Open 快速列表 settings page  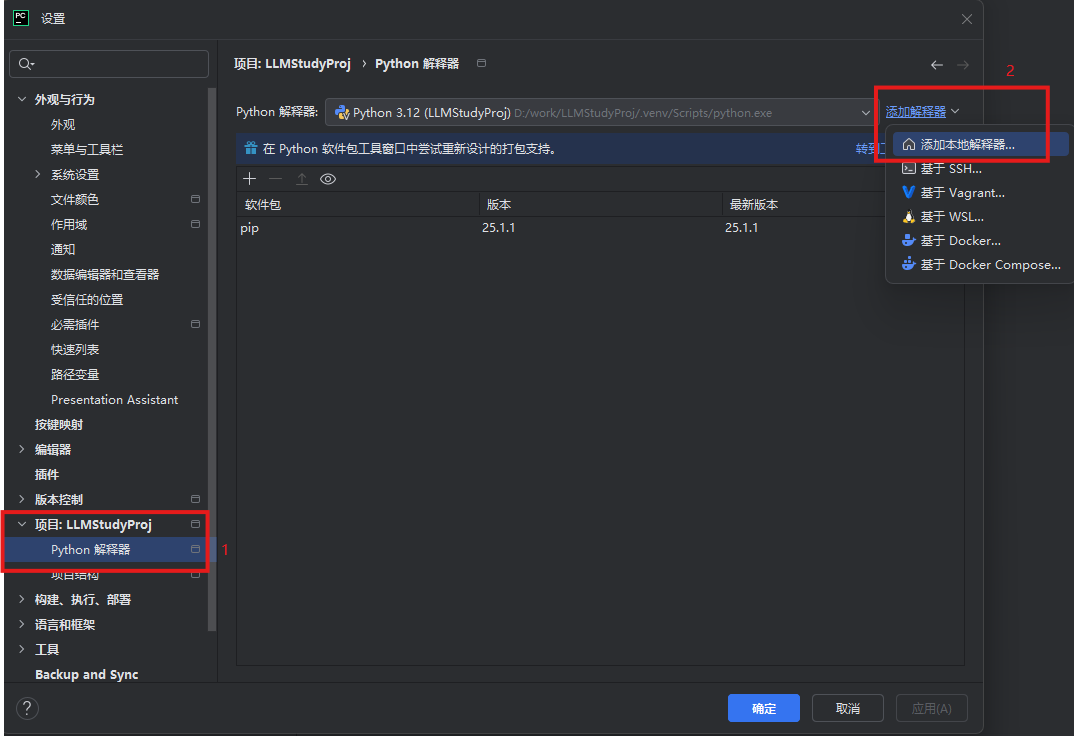coord(75,349)
